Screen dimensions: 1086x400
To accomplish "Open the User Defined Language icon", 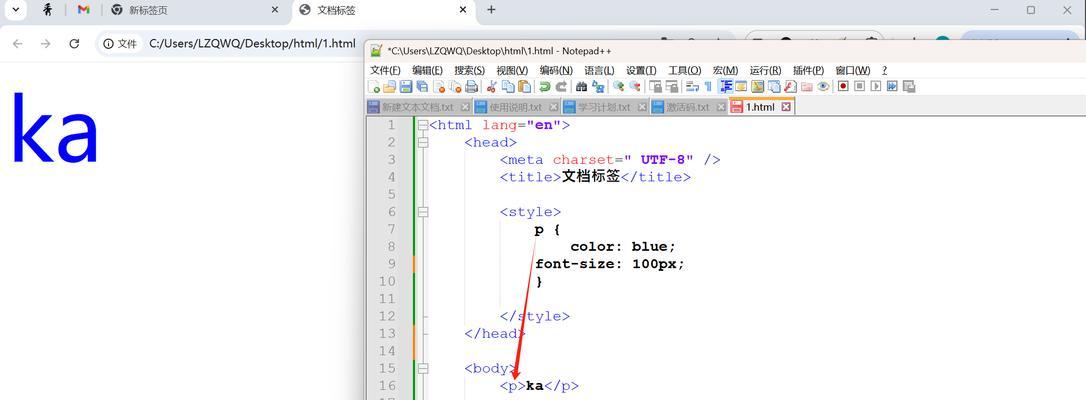I will pyautogui.click(x=741, y=87).
